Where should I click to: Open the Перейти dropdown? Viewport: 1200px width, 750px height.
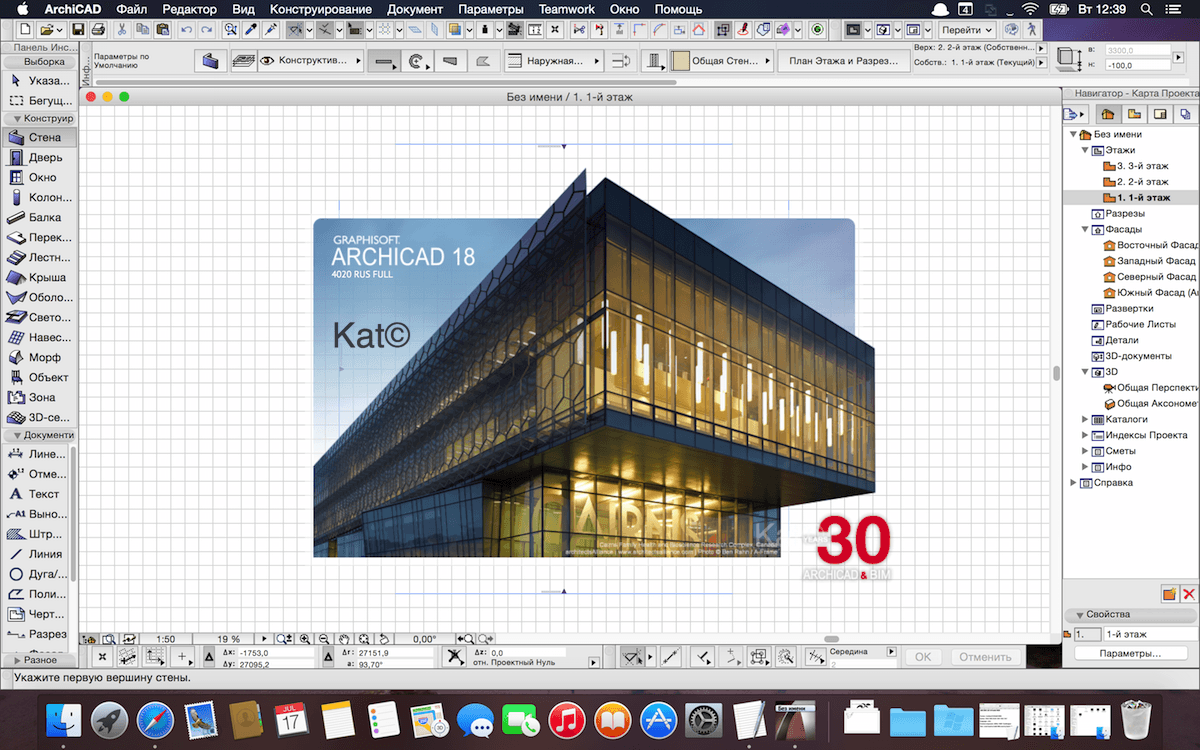(967, 30)
